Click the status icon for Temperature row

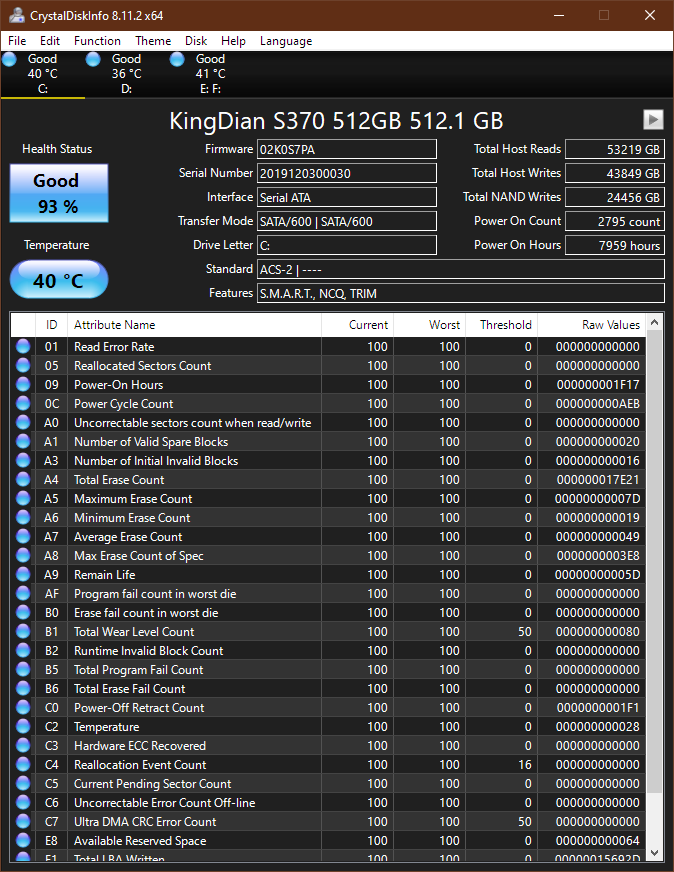[x=23, y=726]
